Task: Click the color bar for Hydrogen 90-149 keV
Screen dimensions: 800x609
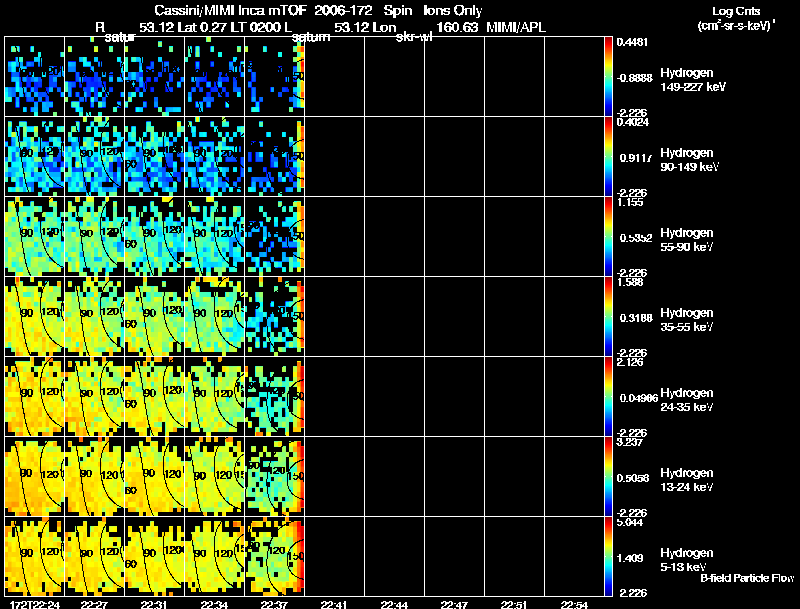Action: (609, 157)
